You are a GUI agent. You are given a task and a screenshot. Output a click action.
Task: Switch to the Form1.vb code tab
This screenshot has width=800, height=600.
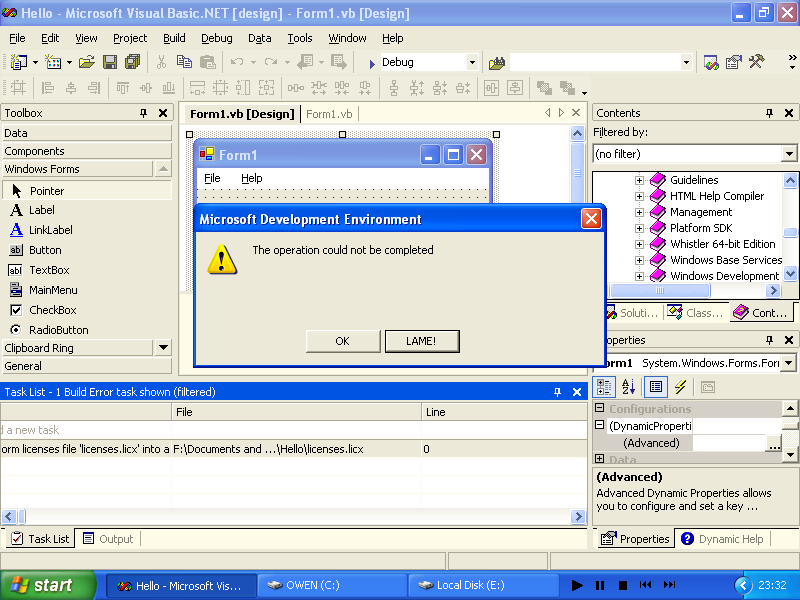click(329, 114)
